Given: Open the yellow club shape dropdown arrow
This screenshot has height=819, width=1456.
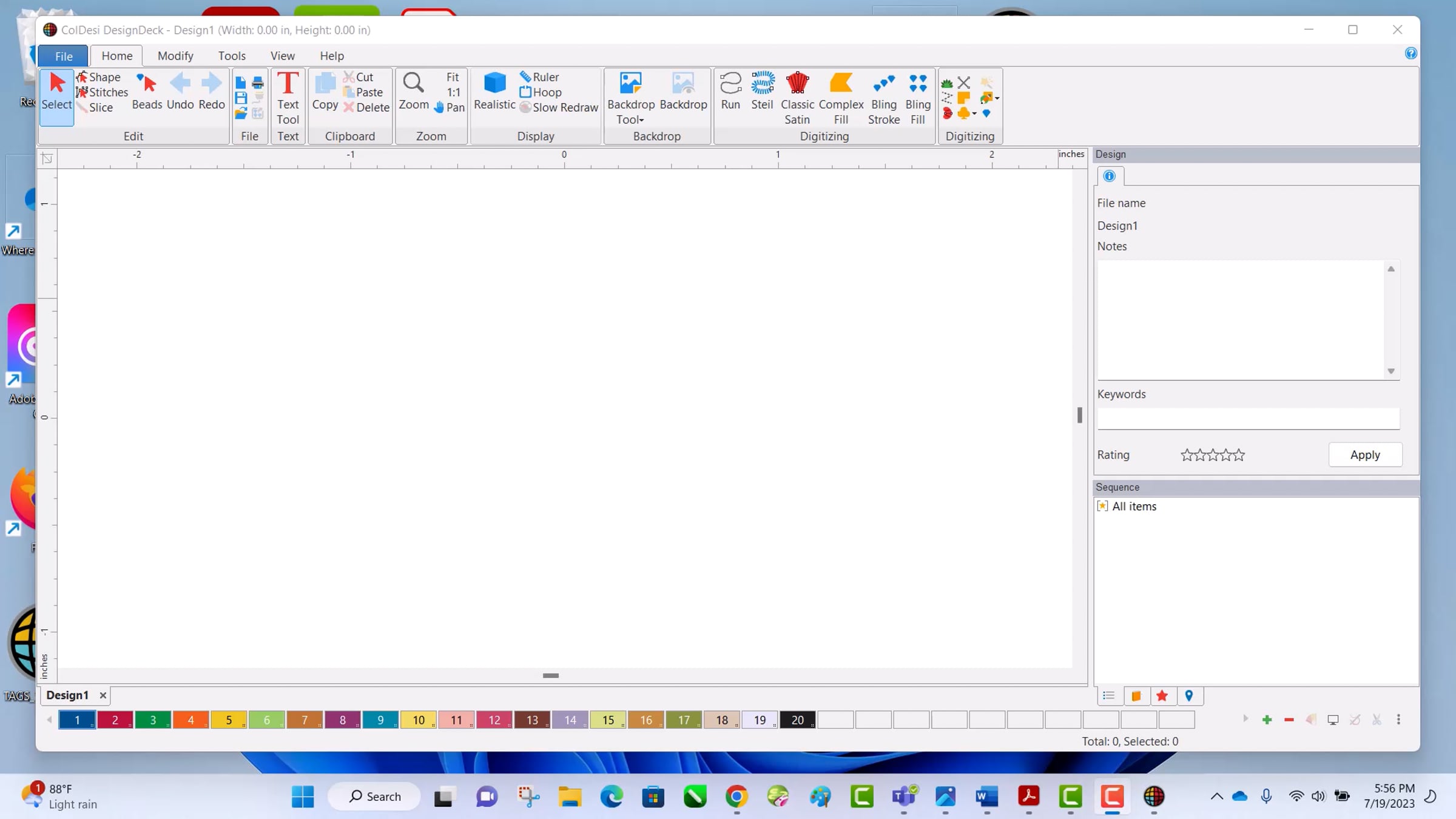Looking at the screenshot, I should coord(974,113).
